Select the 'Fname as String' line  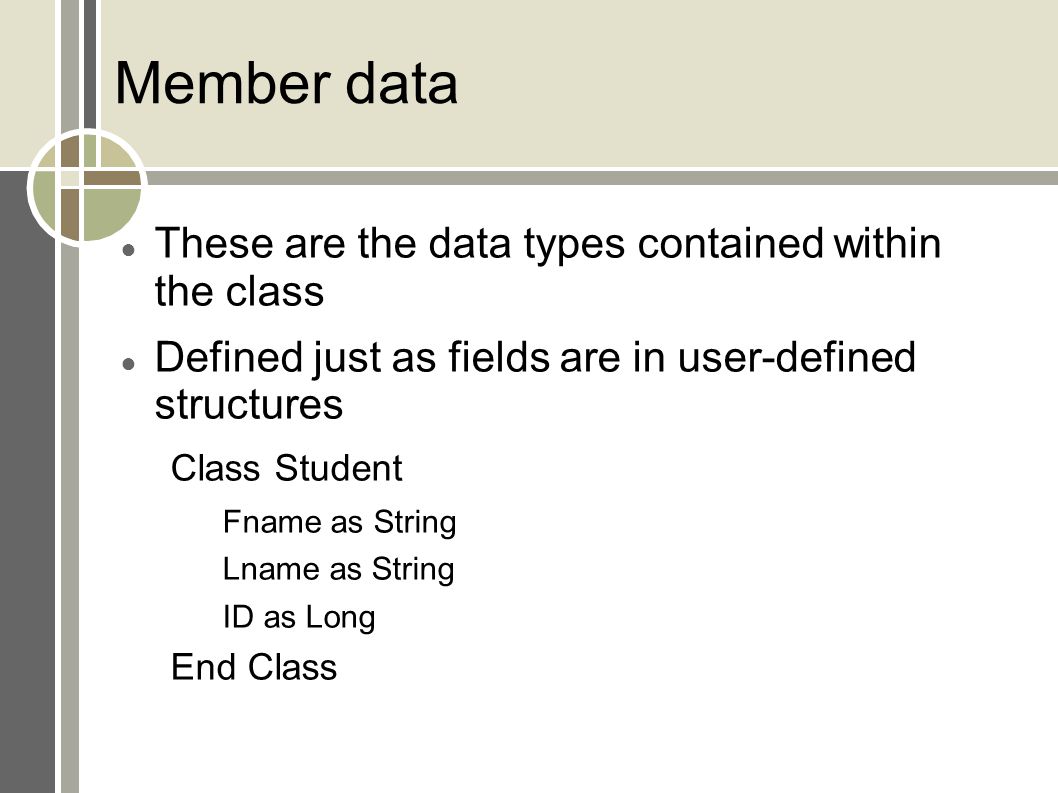pos(339,522)
